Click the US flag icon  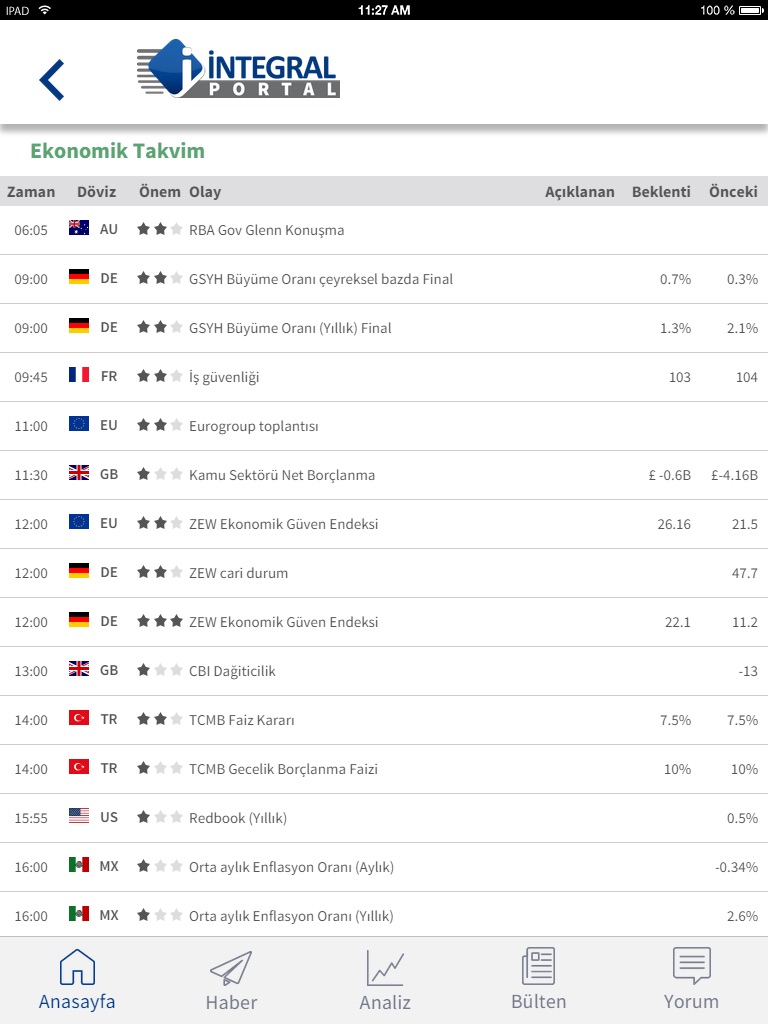tap(79, 817)
